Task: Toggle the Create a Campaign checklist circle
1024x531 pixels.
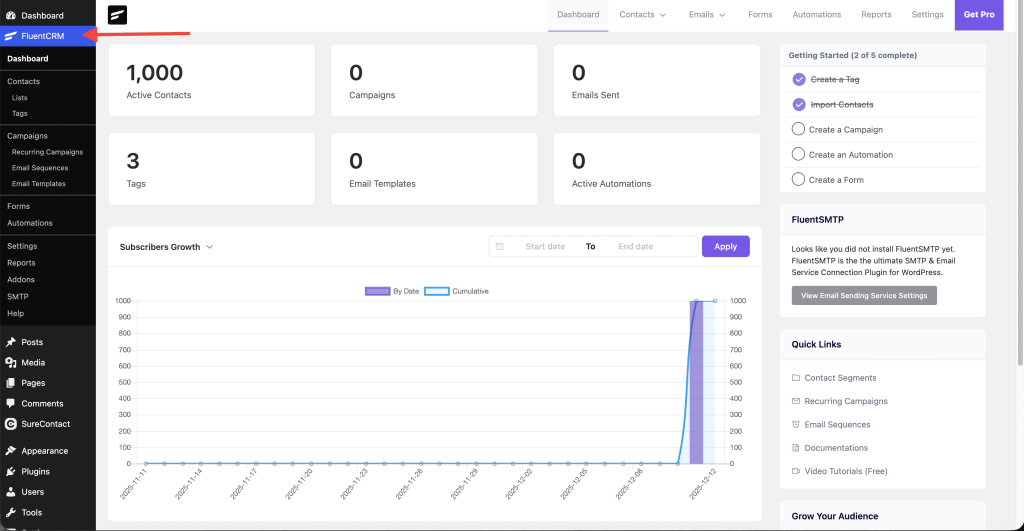Action: 798,129
